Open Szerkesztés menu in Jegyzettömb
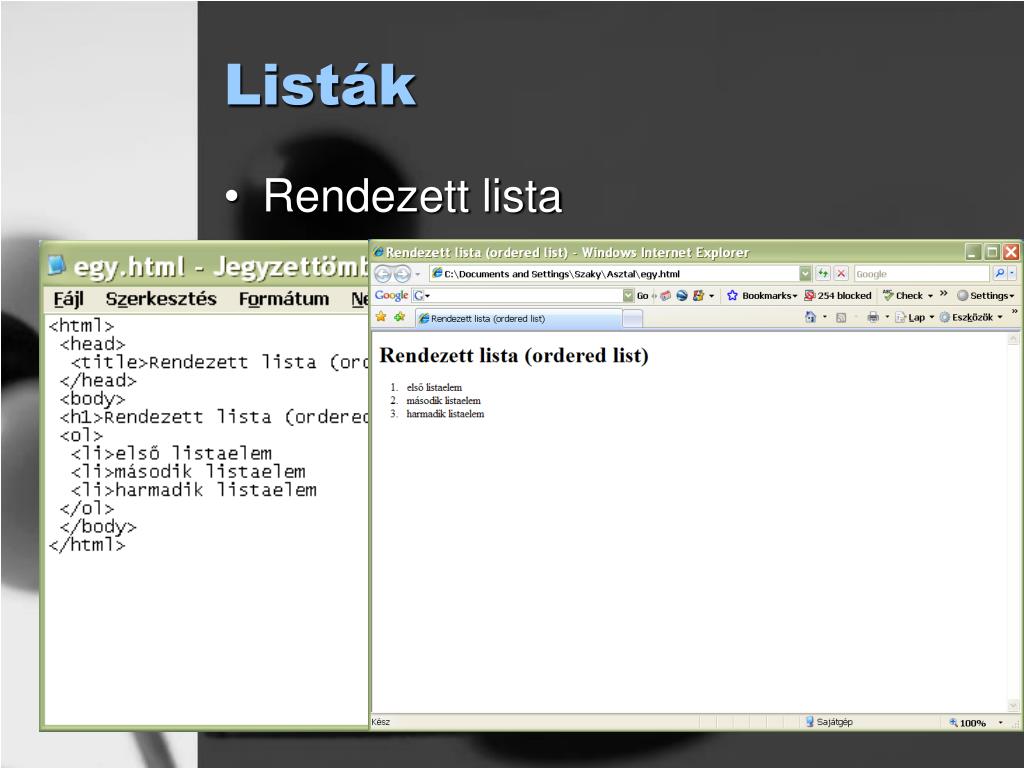Screen dimensions: 1024x768 click(161, 299)
